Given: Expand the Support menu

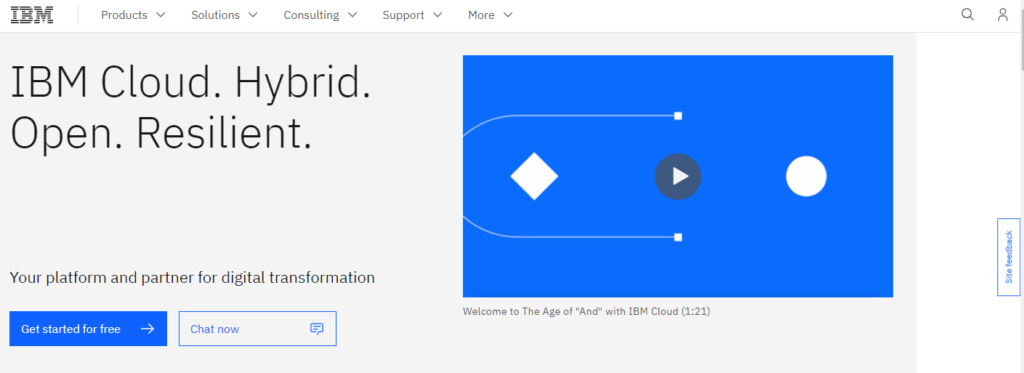Looking at the screenshot, I should (x=412, y=15).
